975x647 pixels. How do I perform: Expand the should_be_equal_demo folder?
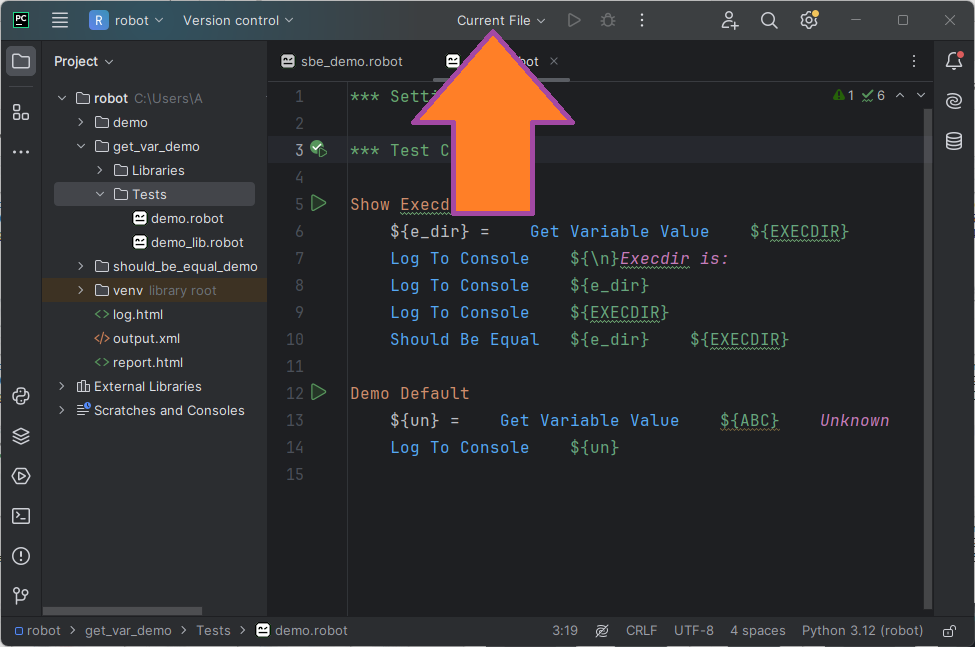(81, 266)
